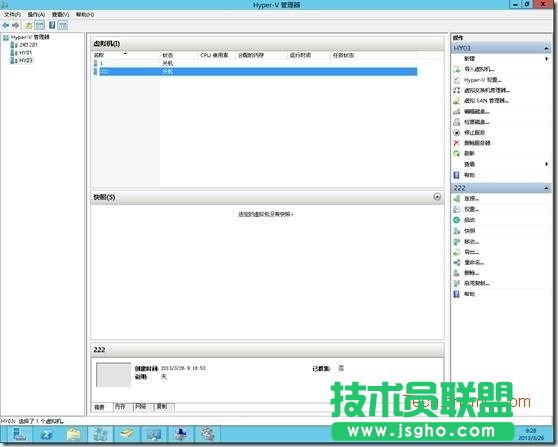Click the 启用复制 action icon
Screen dimensions: 558x447
pyautogui.click(x=457, y=283)
